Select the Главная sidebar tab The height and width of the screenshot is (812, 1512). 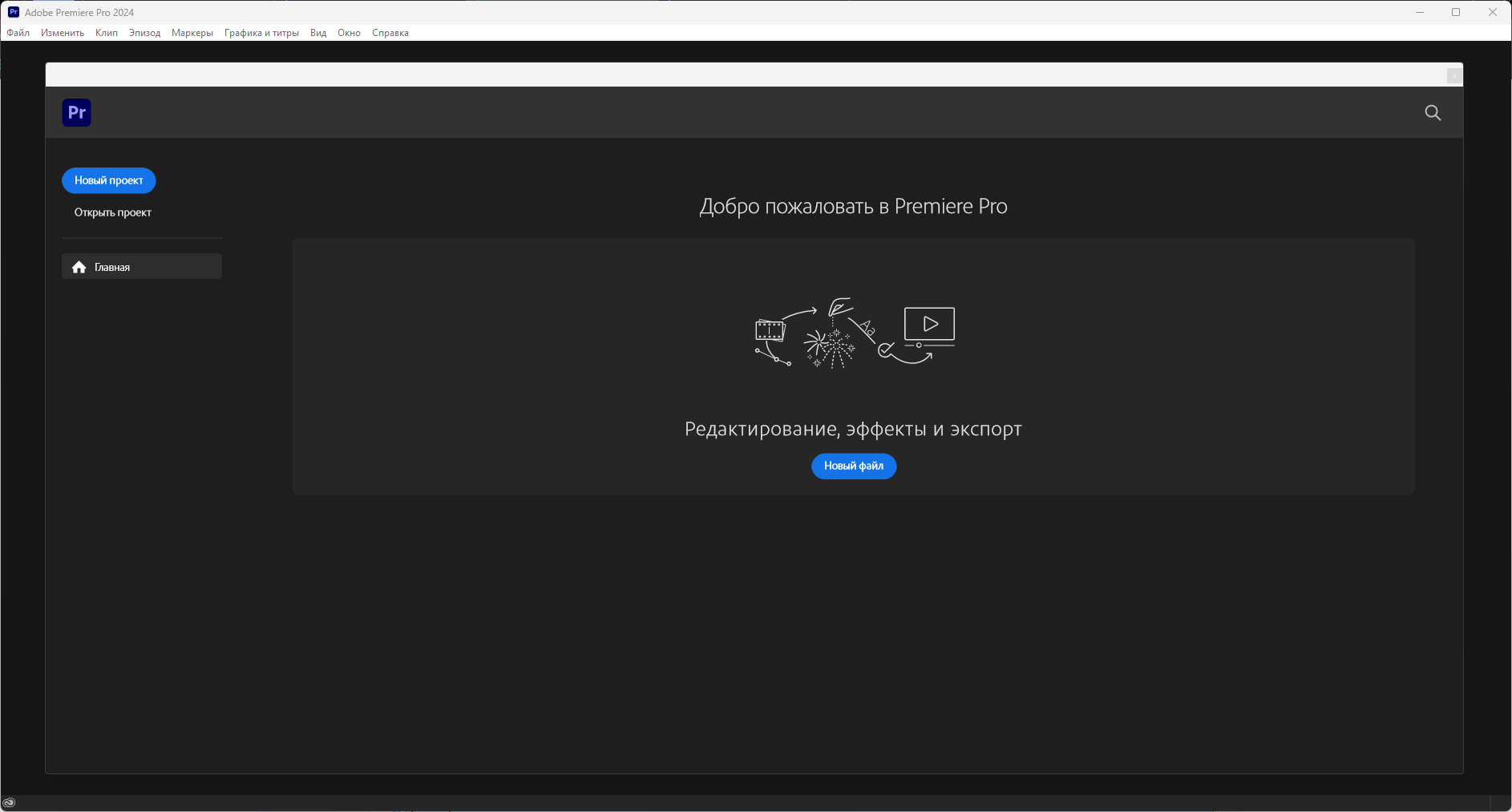pyautogui.click(x=142, y=267)
